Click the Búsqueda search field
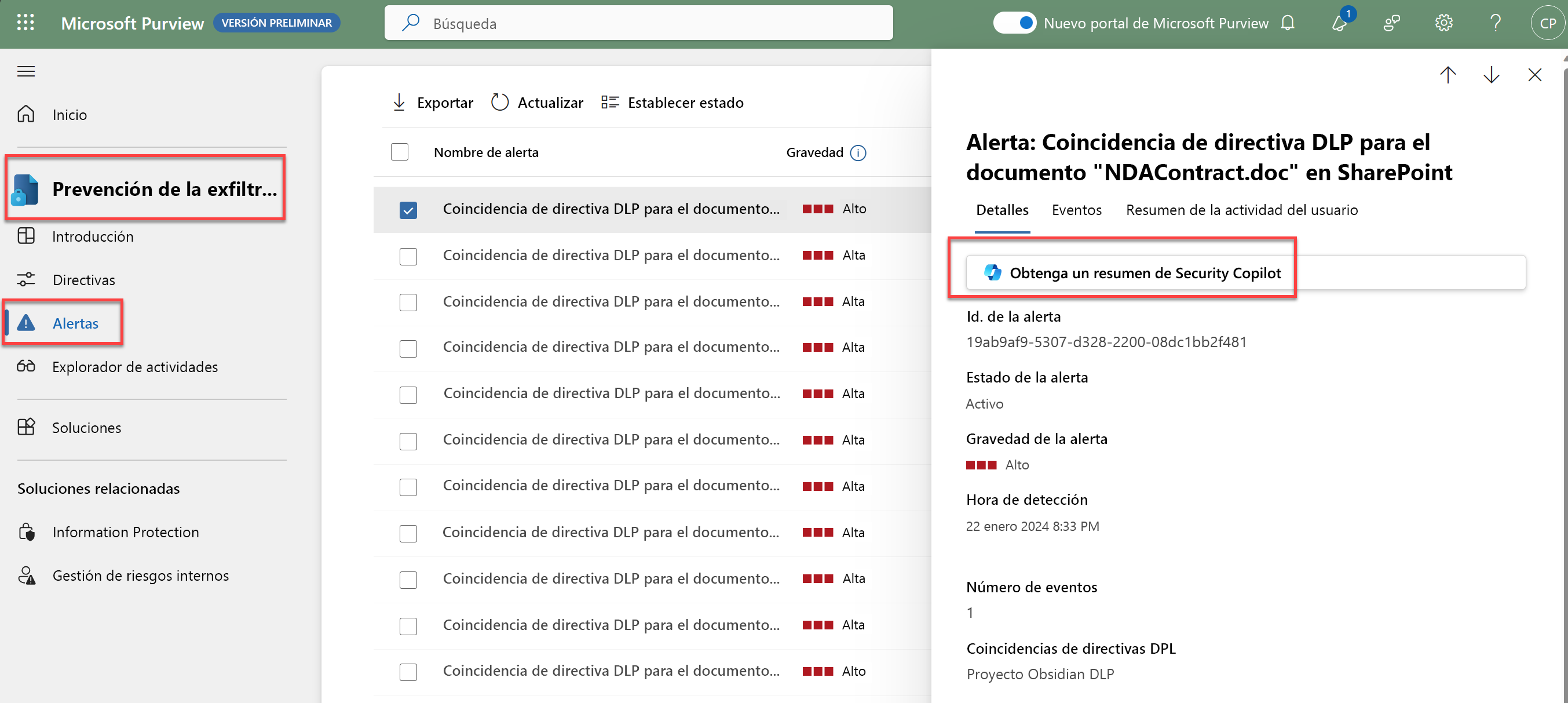The image size is (1568, 703). [639, 23]
